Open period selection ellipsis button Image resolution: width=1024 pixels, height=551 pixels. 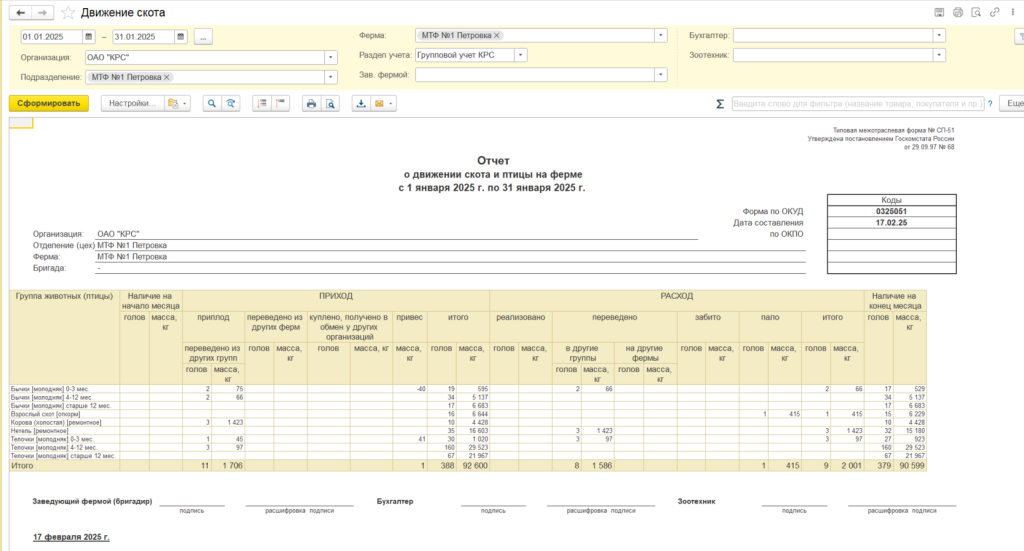point(203,37)
